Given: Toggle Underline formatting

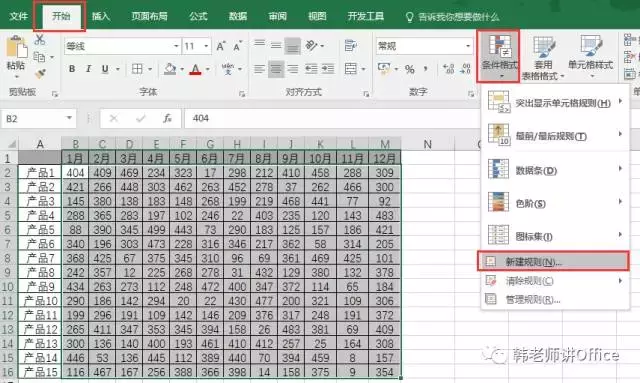Looking at the screenshot, I should (x=105, y=69).
